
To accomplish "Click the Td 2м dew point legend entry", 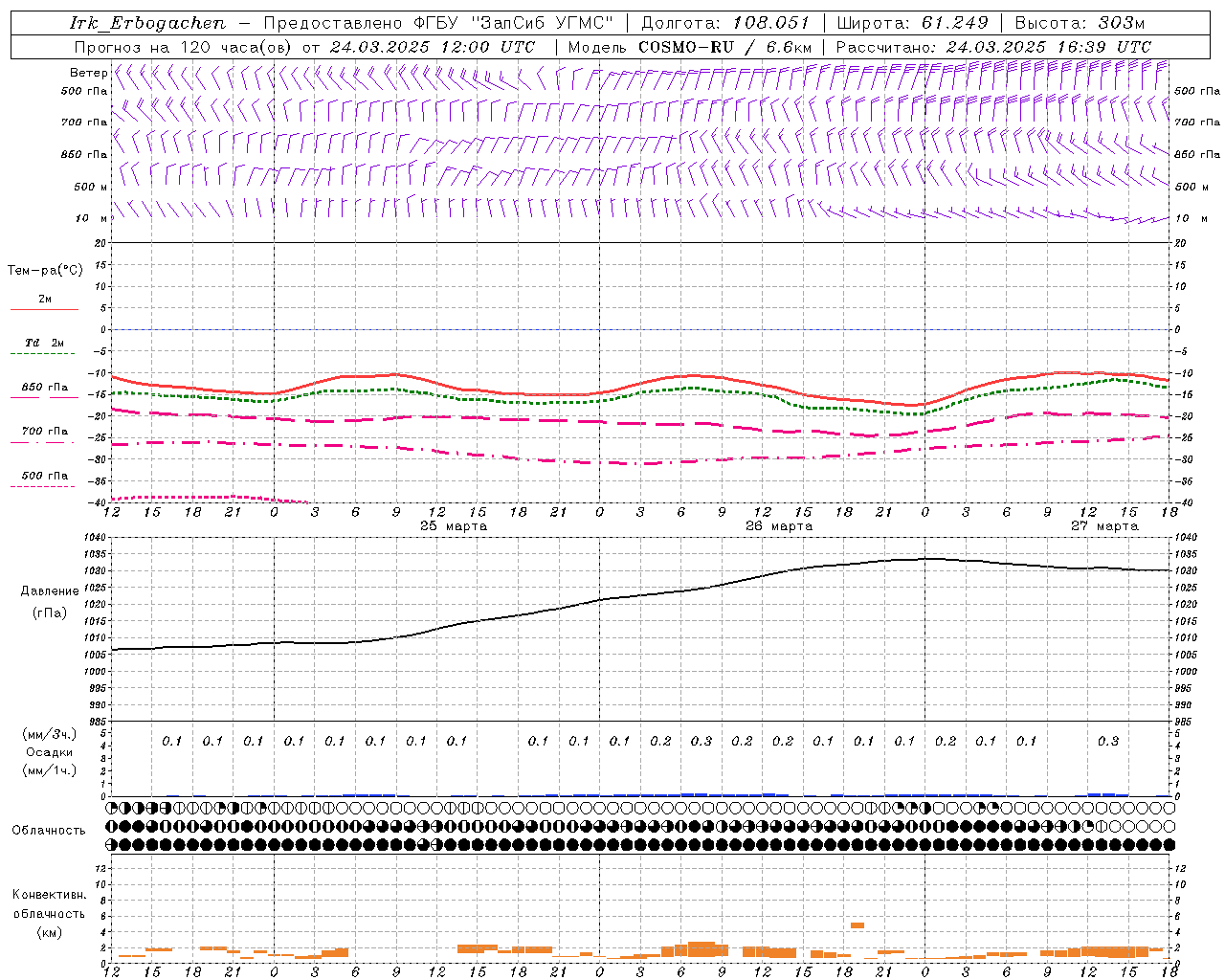I will [x=45, y=343].
